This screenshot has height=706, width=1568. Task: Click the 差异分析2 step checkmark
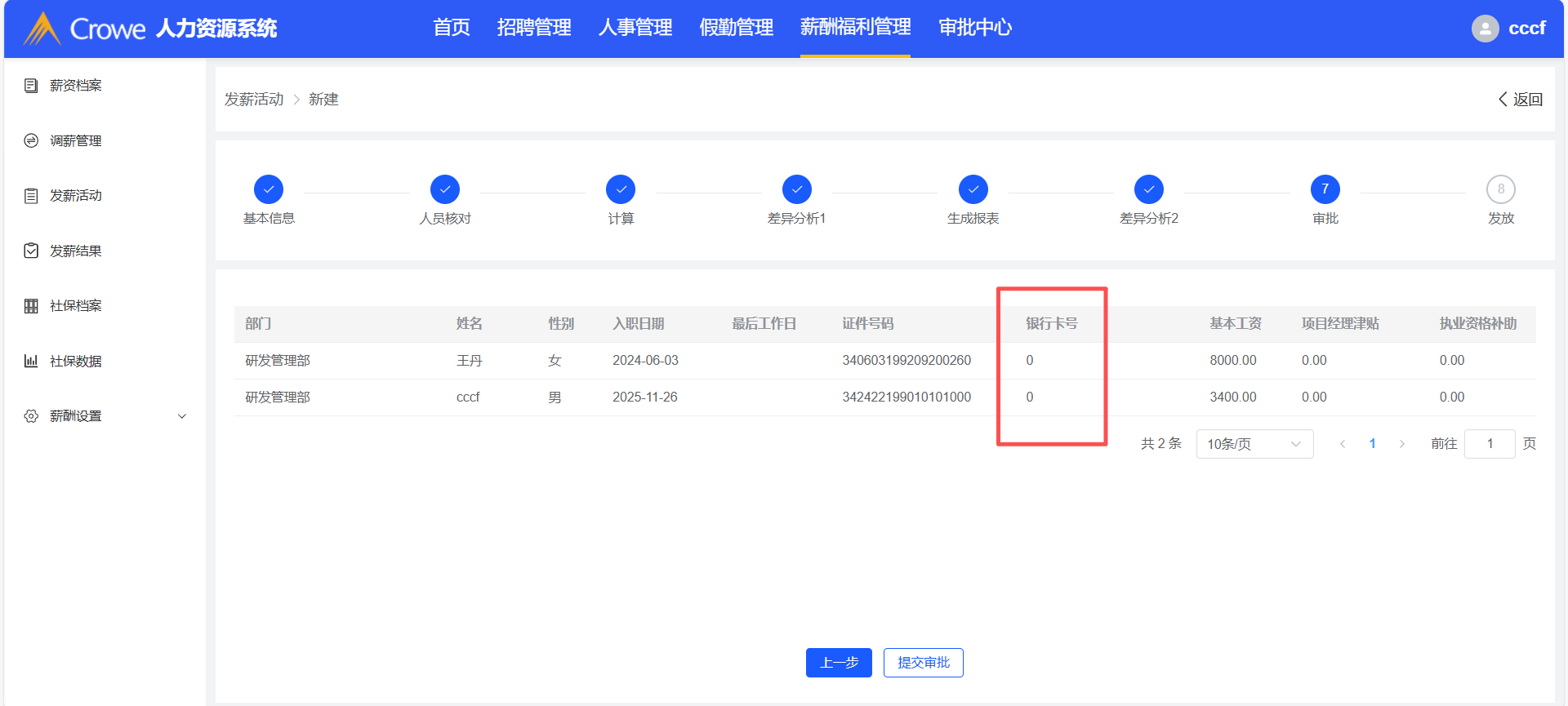click(1149, 189)
